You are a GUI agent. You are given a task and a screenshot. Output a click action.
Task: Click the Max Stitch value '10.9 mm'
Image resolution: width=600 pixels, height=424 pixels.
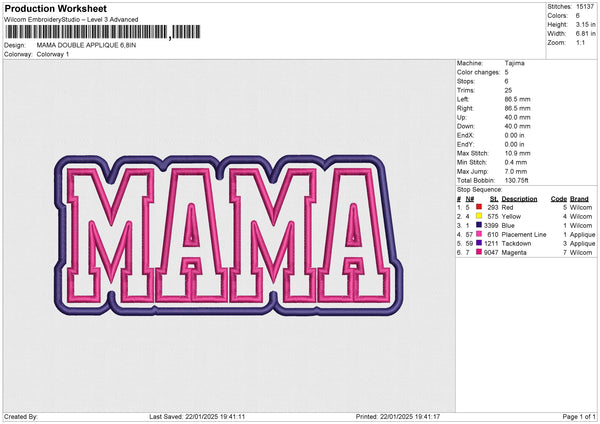click(517, 153)
